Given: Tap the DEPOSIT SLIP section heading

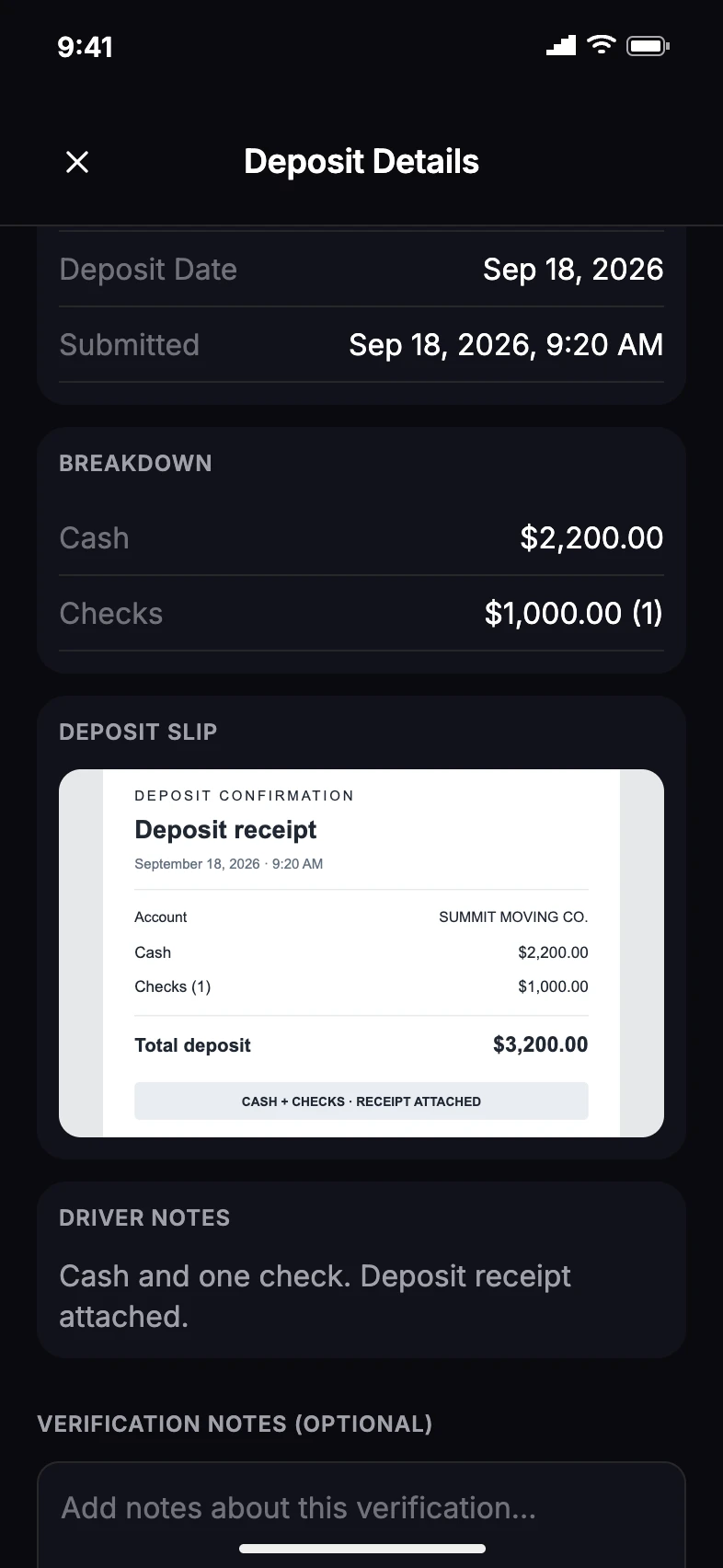Looking at the screenshot, I should tap(138, 732).
